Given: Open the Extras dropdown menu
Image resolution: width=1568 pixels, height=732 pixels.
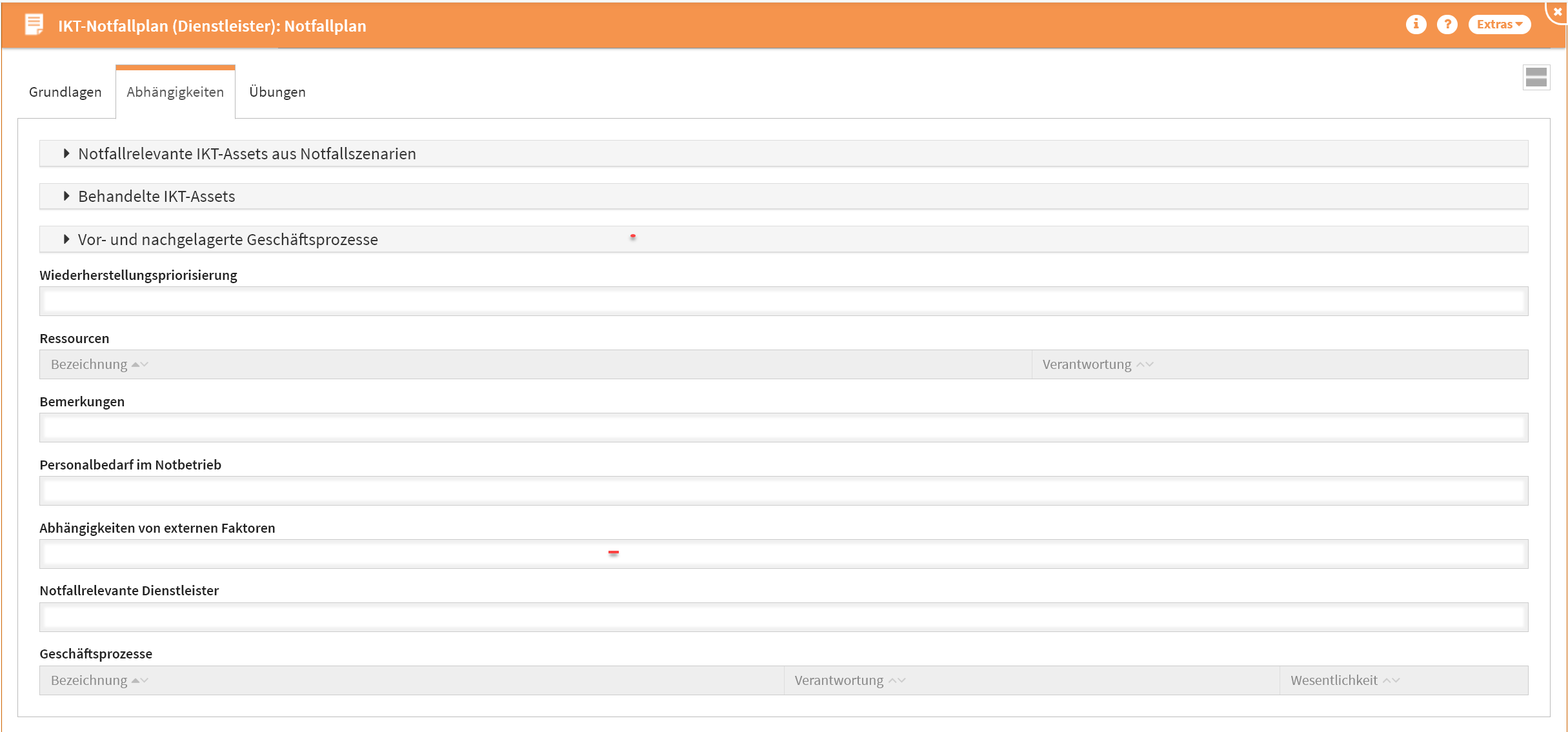Looking at the screenshot, I should coord(1499,25).
